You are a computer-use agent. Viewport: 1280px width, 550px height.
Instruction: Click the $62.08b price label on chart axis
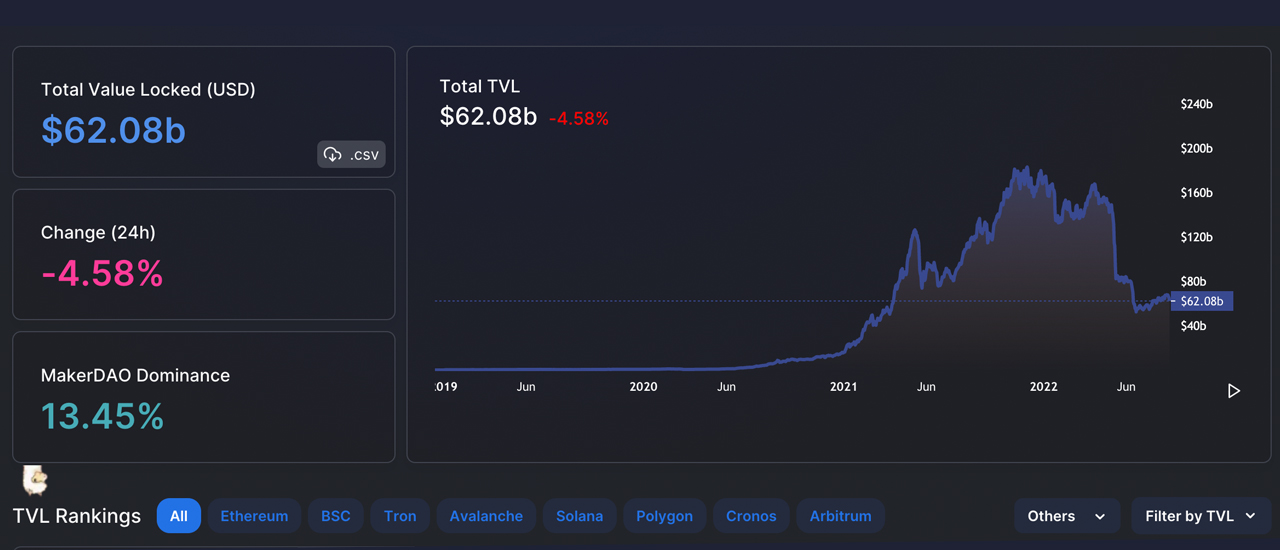(1201, 300)
